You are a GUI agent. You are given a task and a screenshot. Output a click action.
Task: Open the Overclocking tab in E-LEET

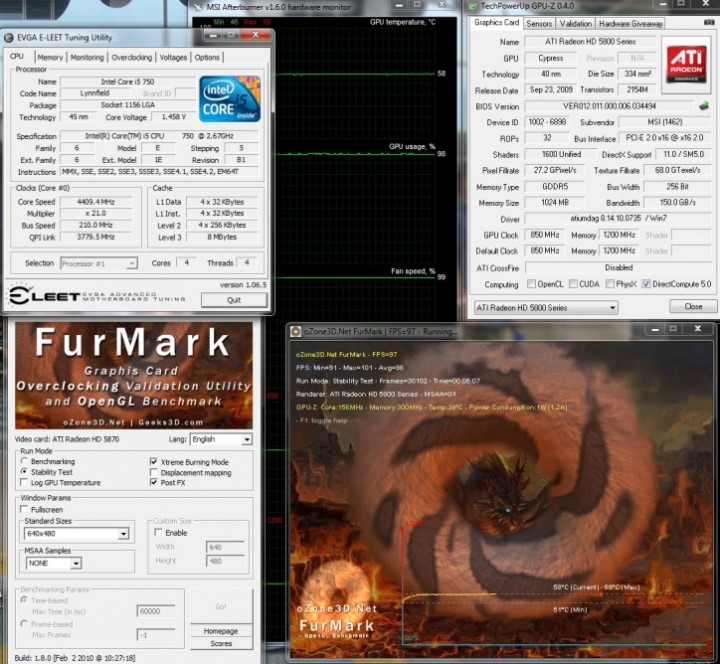pyautogui.click(x=132, y=57)
